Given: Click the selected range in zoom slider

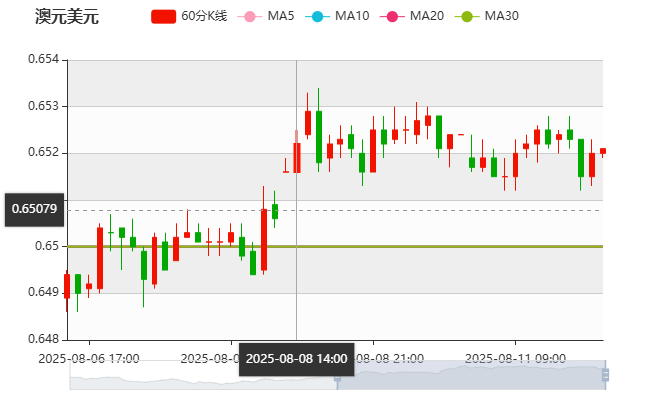Looking at the screenshot, I should 470,376.
